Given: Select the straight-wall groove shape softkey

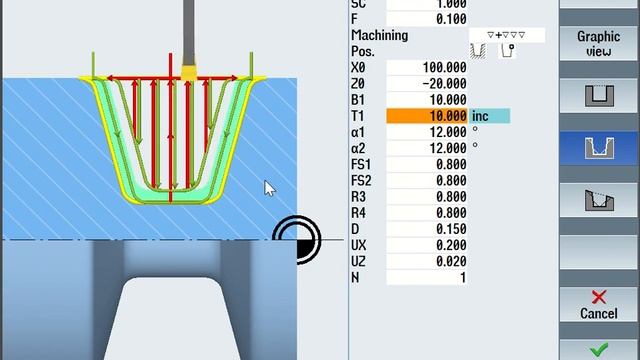Looking at the screenshot, I should [599, 96].
